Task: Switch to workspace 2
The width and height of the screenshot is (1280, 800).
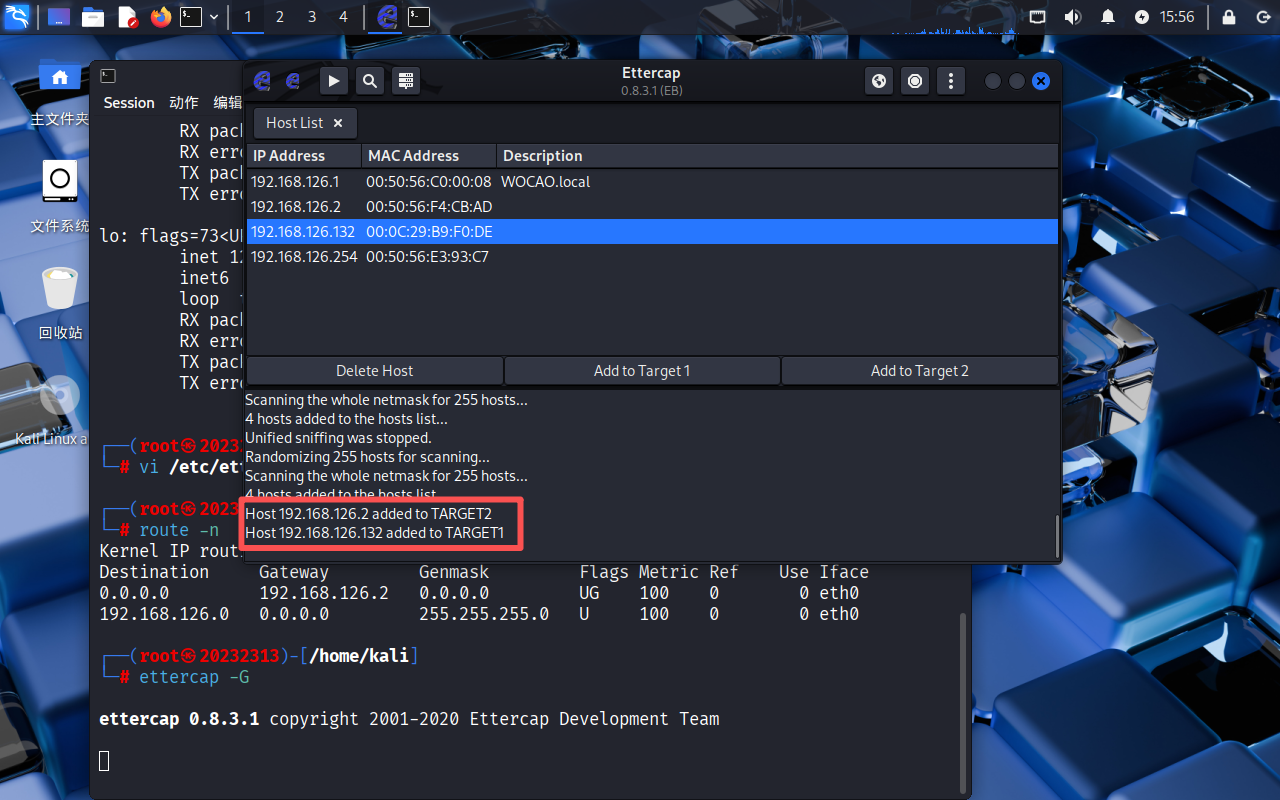Action: click(x=280, y=17)
